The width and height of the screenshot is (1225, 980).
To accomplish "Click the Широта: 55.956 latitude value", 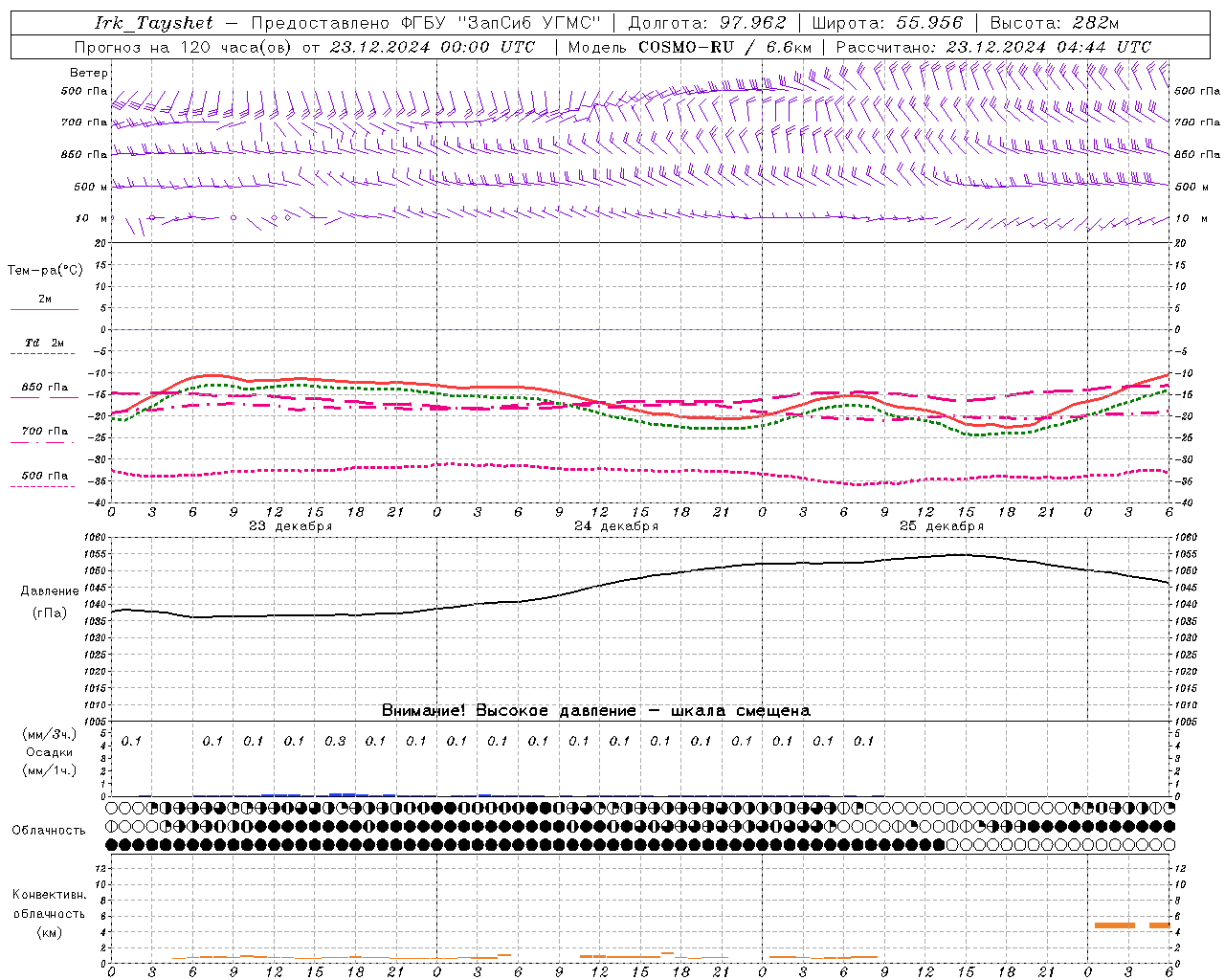I will coord(887,23).
